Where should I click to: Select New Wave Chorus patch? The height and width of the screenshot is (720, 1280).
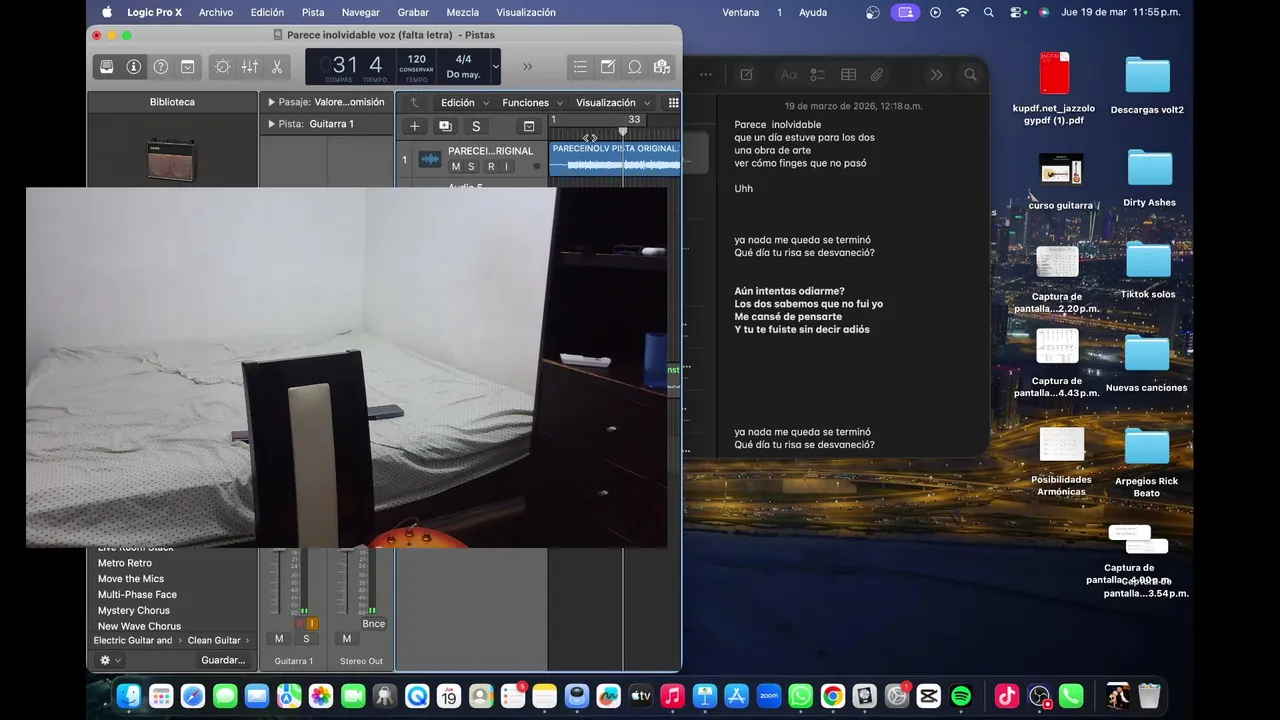point(139,626)
